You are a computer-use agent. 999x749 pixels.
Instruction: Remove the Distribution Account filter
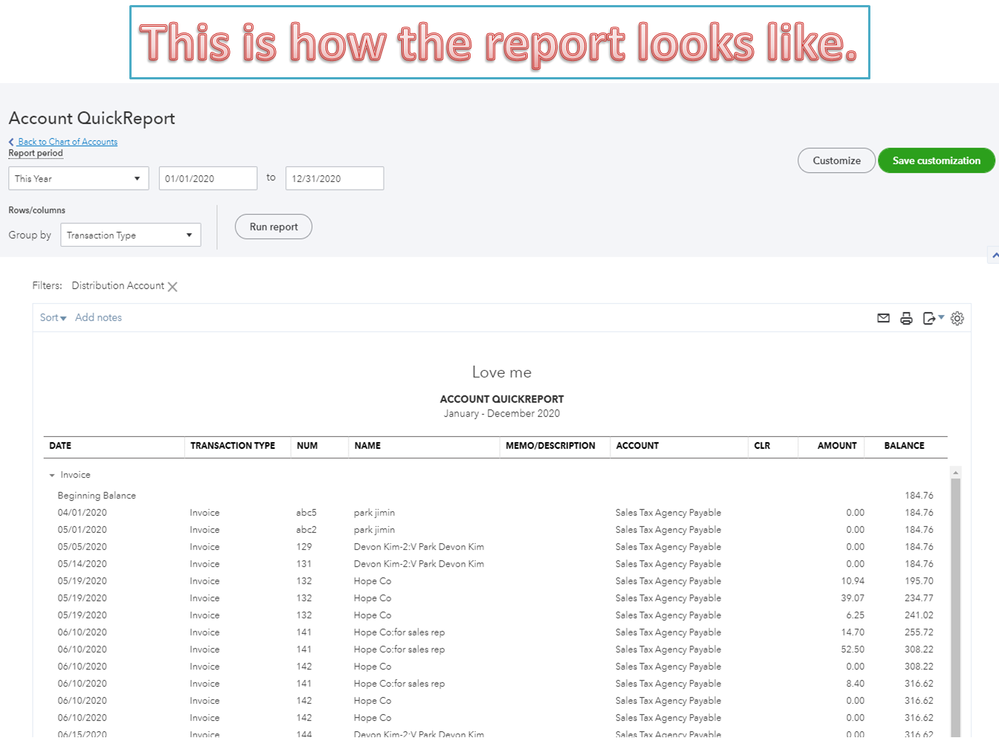point(172,287)
